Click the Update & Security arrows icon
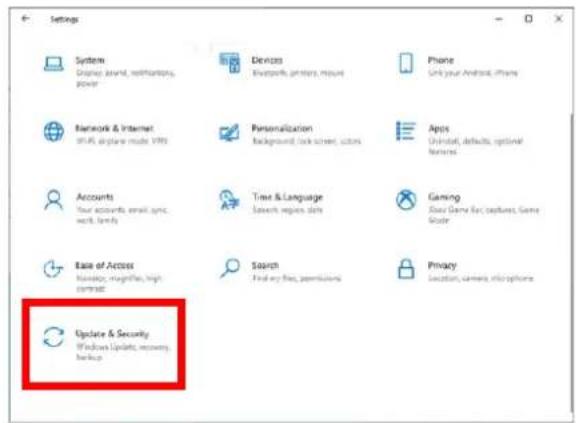The height and width of the screenshot is (423, 576). pyautogui.click(x=54, y=337)
